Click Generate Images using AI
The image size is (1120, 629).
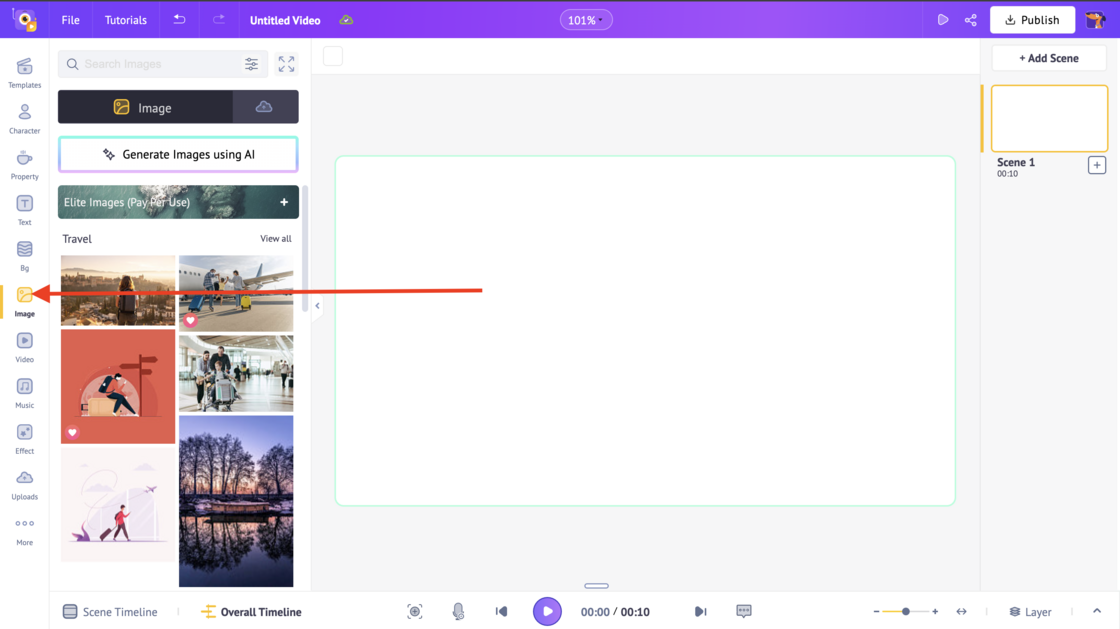tap(177, 154)
